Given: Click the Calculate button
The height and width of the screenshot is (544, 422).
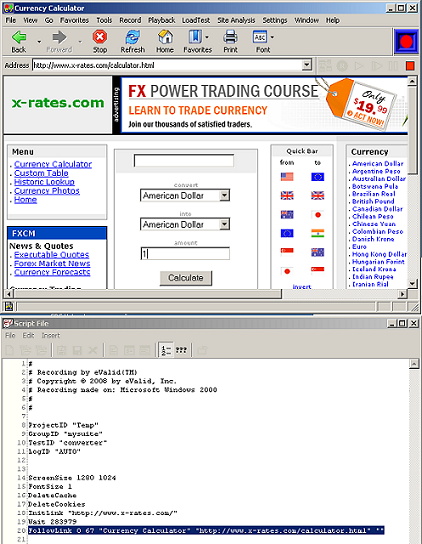Looking at the screenshot, I should (186, 278).
